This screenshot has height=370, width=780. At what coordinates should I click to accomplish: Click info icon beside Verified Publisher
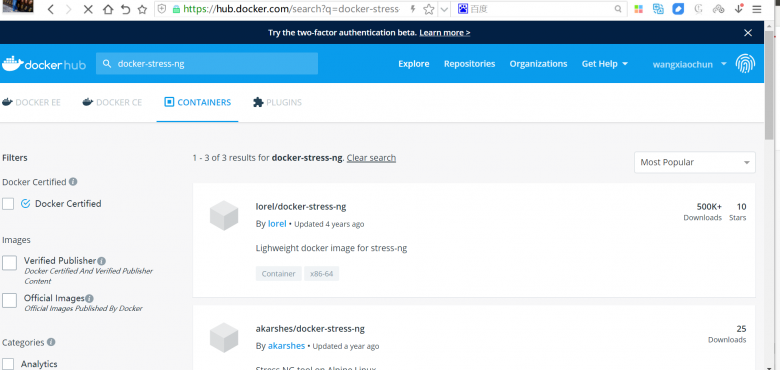[x=101, y=261]
